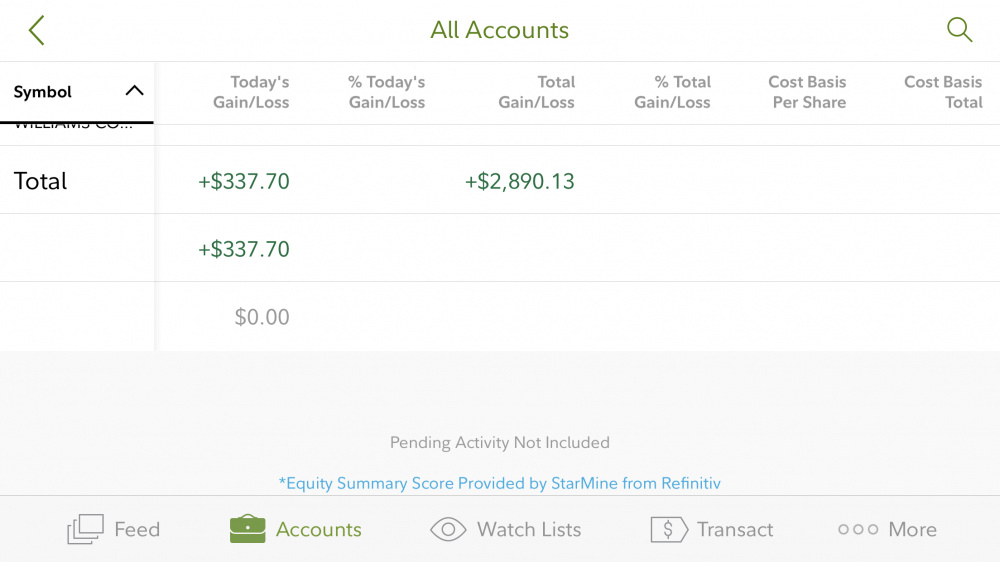Sort by % Total Gain/Loss column
Screen dimensions: 1000x562
coord(673,92)
